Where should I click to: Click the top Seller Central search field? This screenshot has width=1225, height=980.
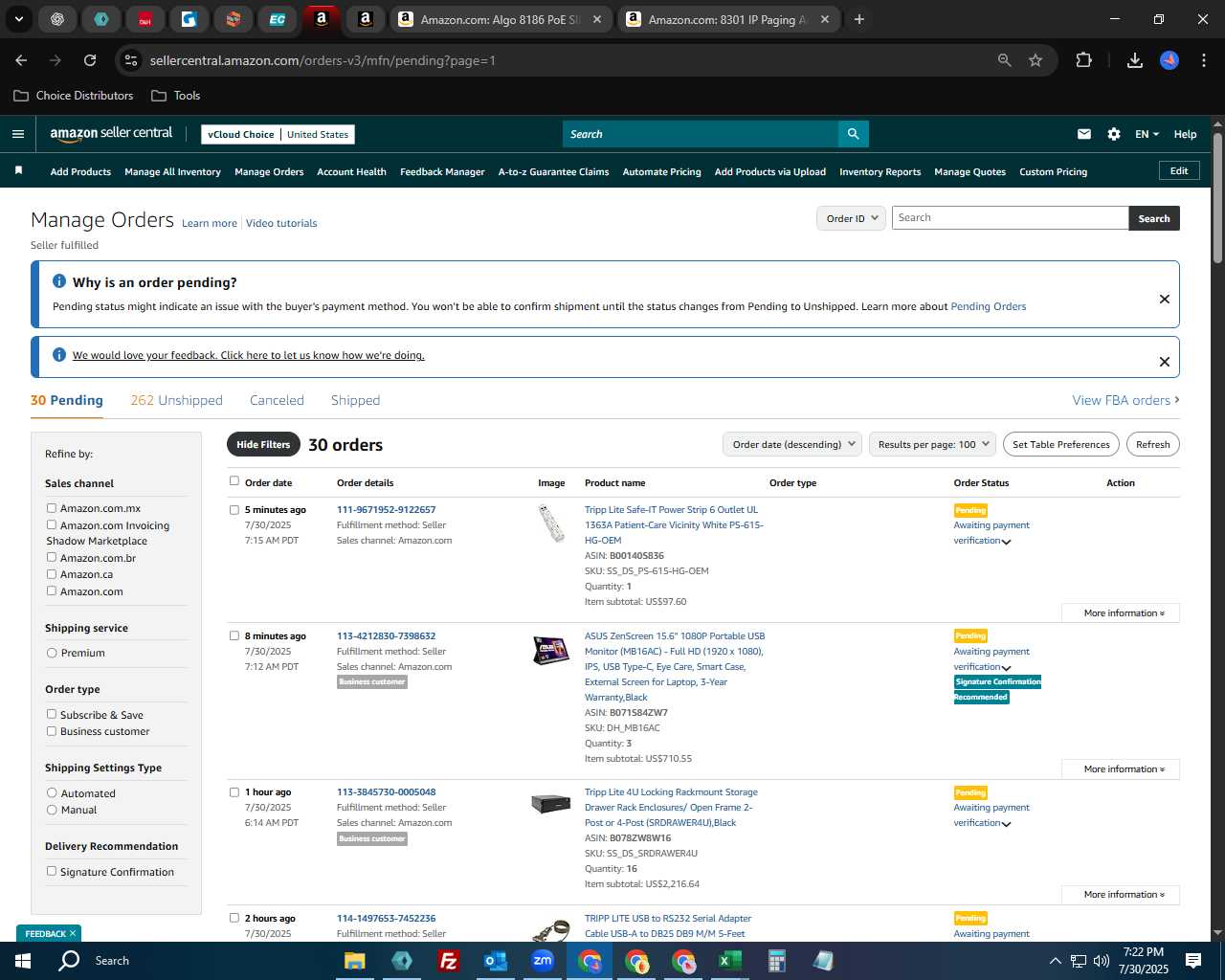pos(701,134)
